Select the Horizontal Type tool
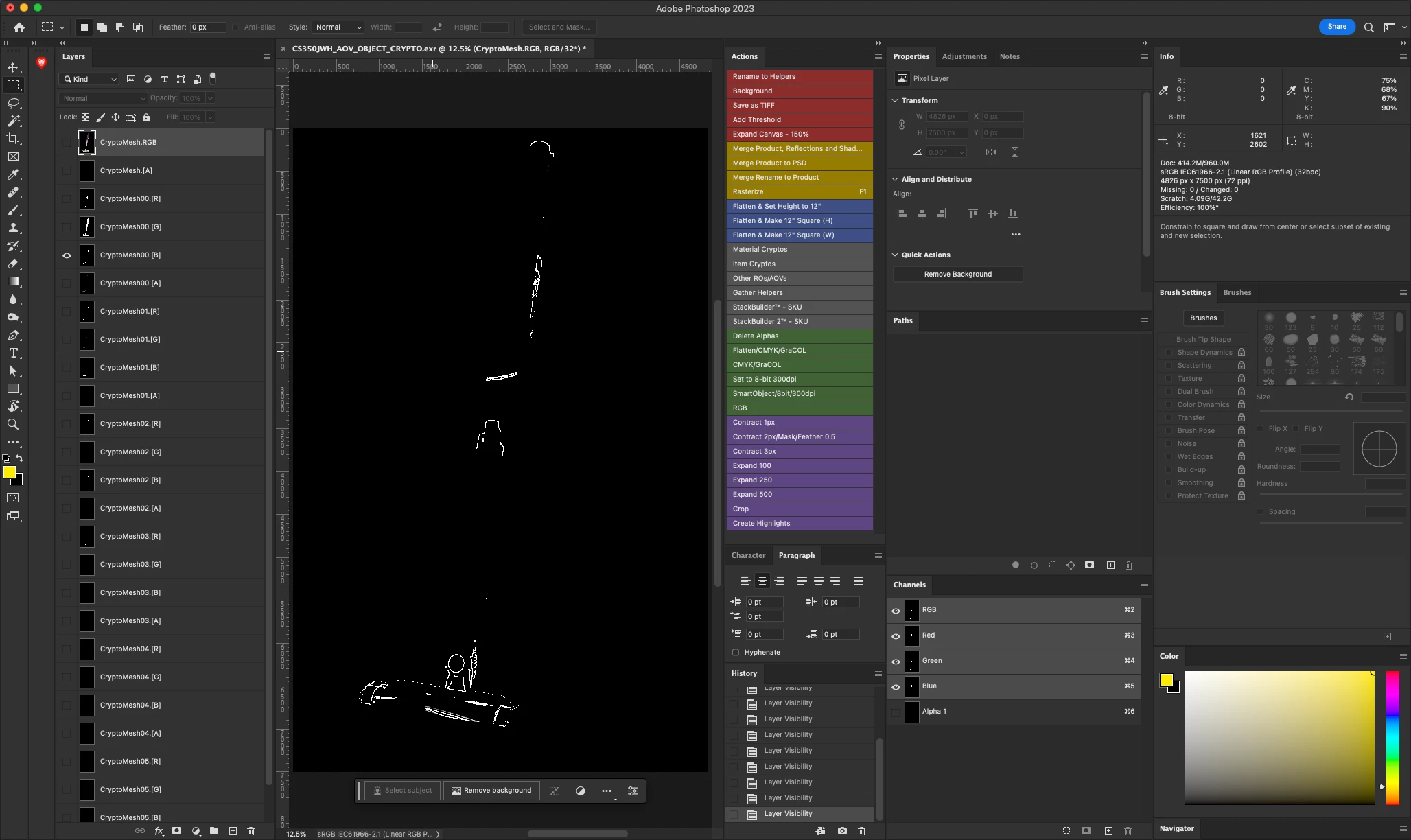This screenshot has height=840, width=1411. (x=13, y=353)
